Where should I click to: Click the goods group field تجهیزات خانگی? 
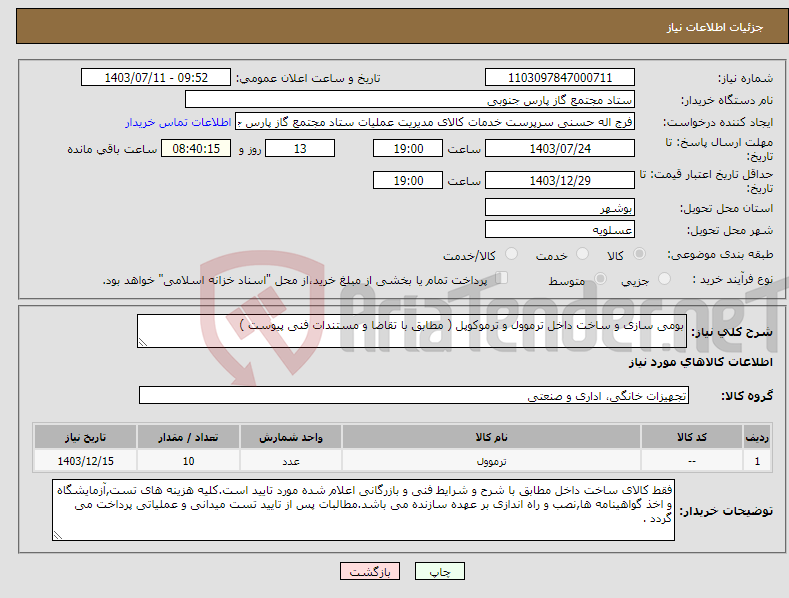pyautogui.click(x=414, y=396)
